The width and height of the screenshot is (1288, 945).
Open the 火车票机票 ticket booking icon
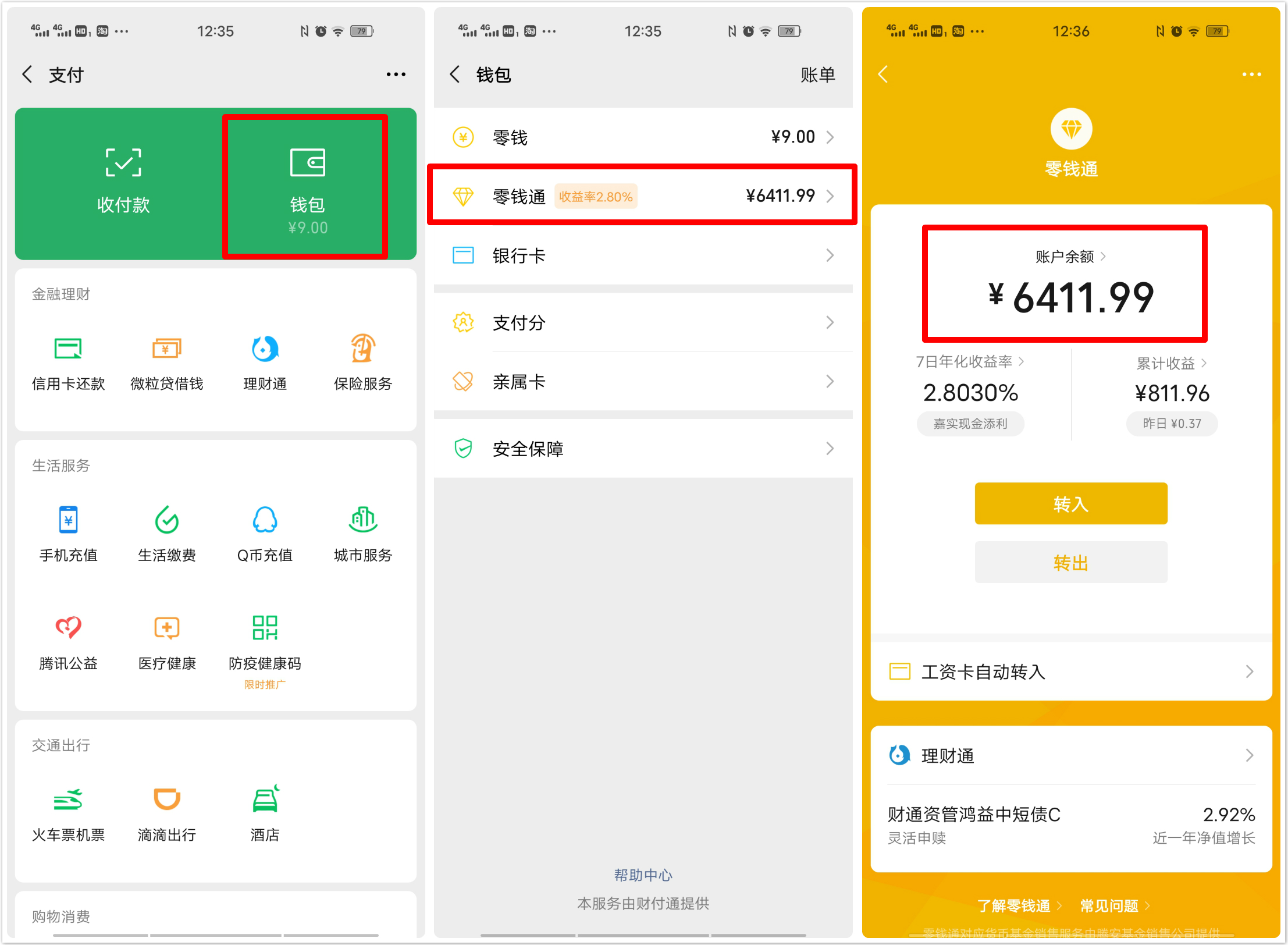point(68,812)
